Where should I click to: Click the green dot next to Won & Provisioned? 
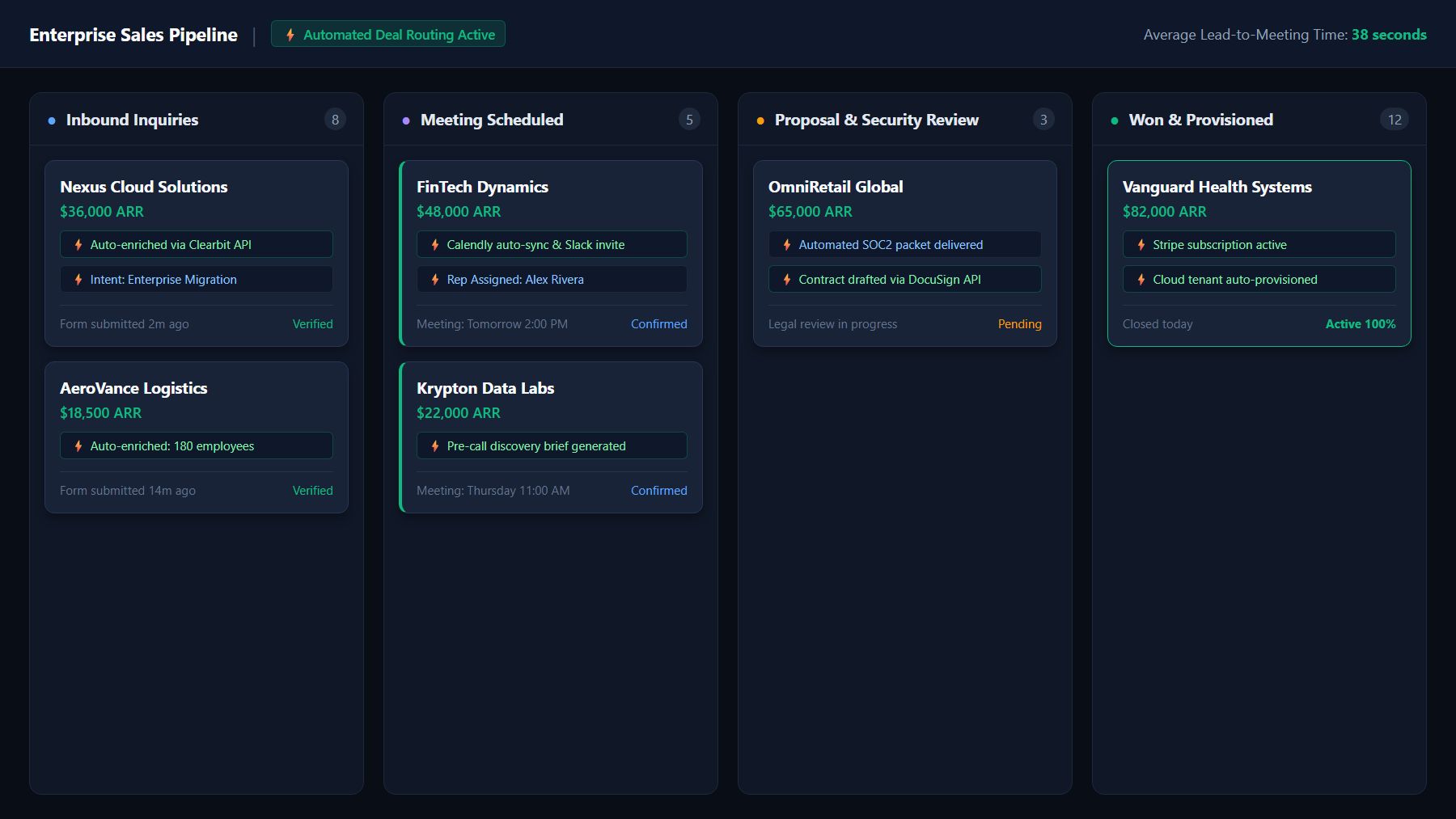pyautogui.click(x=1115, y=120)
